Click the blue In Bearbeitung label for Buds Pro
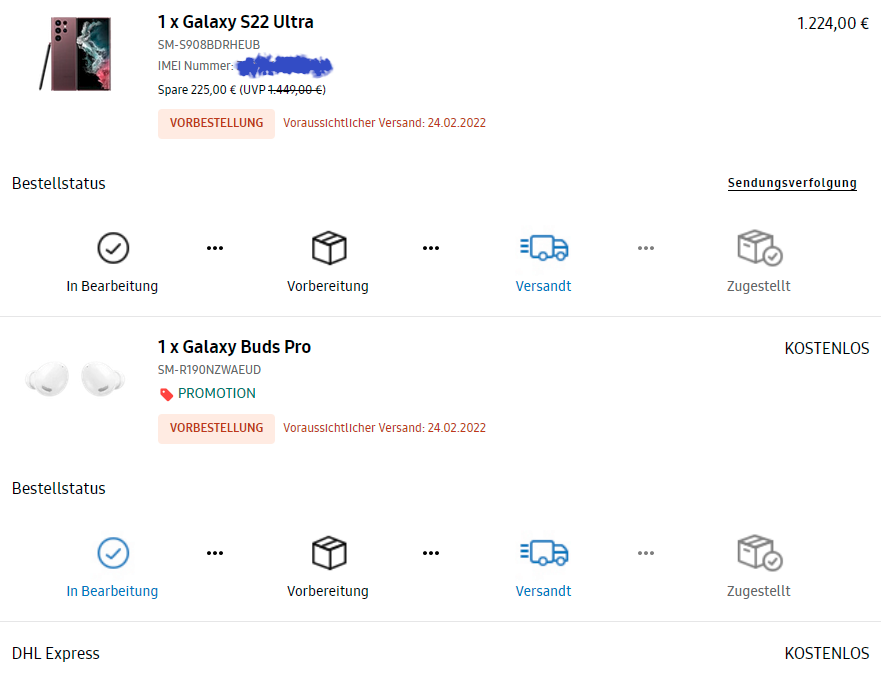 (112, 591)
